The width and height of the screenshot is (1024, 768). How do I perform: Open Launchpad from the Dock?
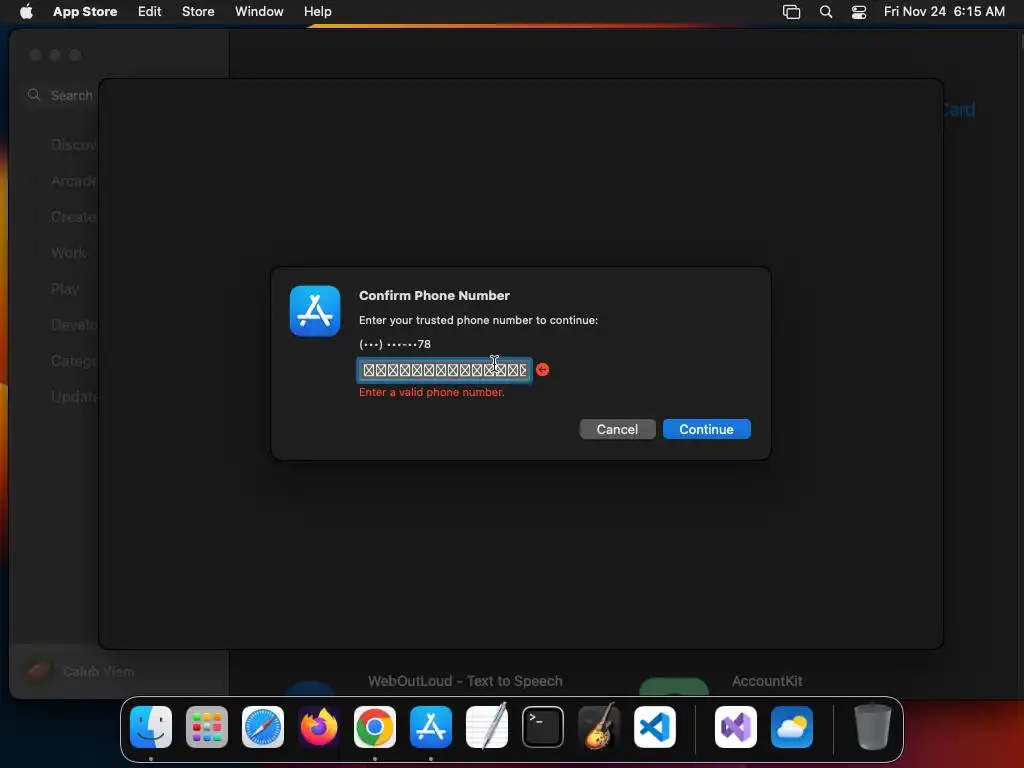[x=207, y=727]
